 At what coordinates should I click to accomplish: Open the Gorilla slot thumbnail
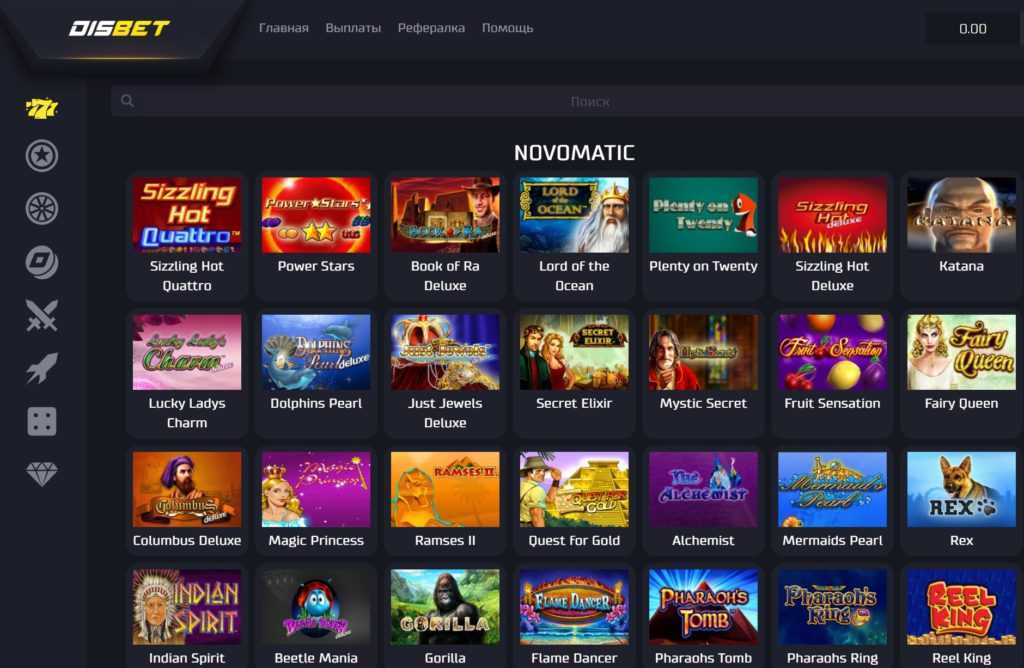(445, 607)
